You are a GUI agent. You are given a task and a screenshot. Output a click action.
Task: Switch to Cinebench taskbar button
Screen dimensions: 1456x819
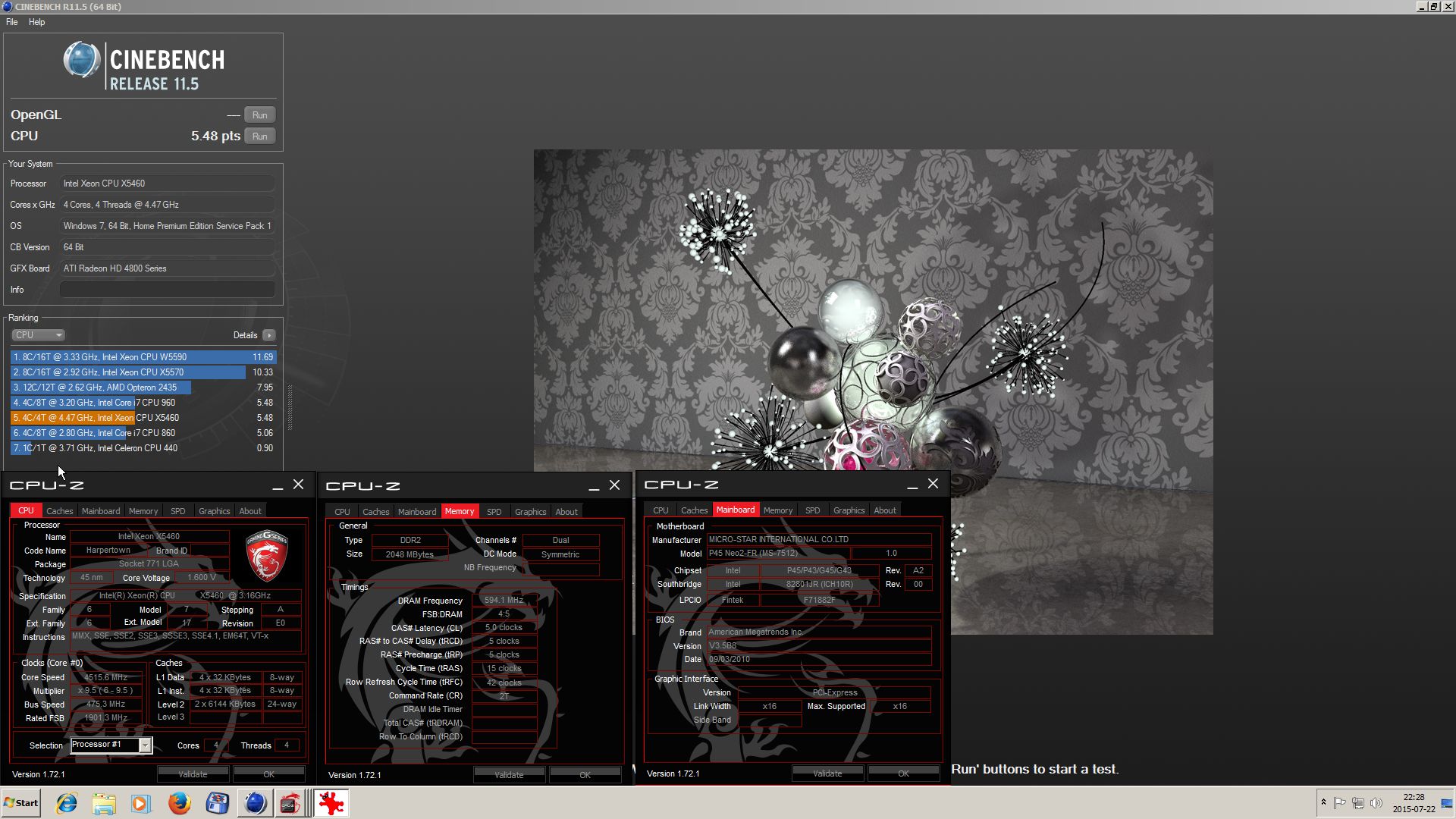pos(256,803)
